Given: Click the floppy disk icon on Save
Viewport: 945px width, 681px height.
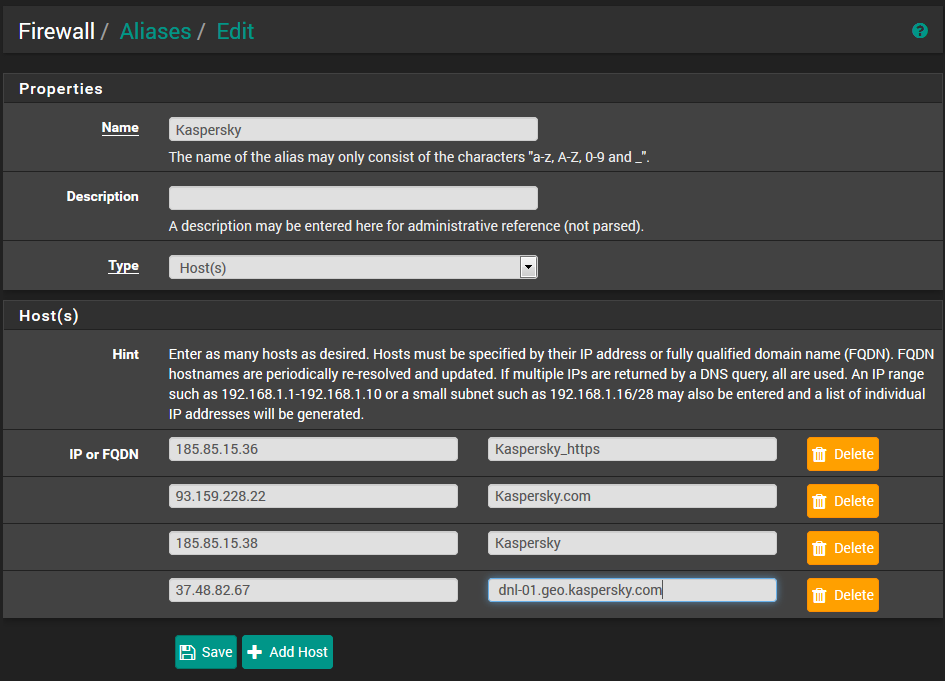Looking at the screenshot, I should 187,652.
